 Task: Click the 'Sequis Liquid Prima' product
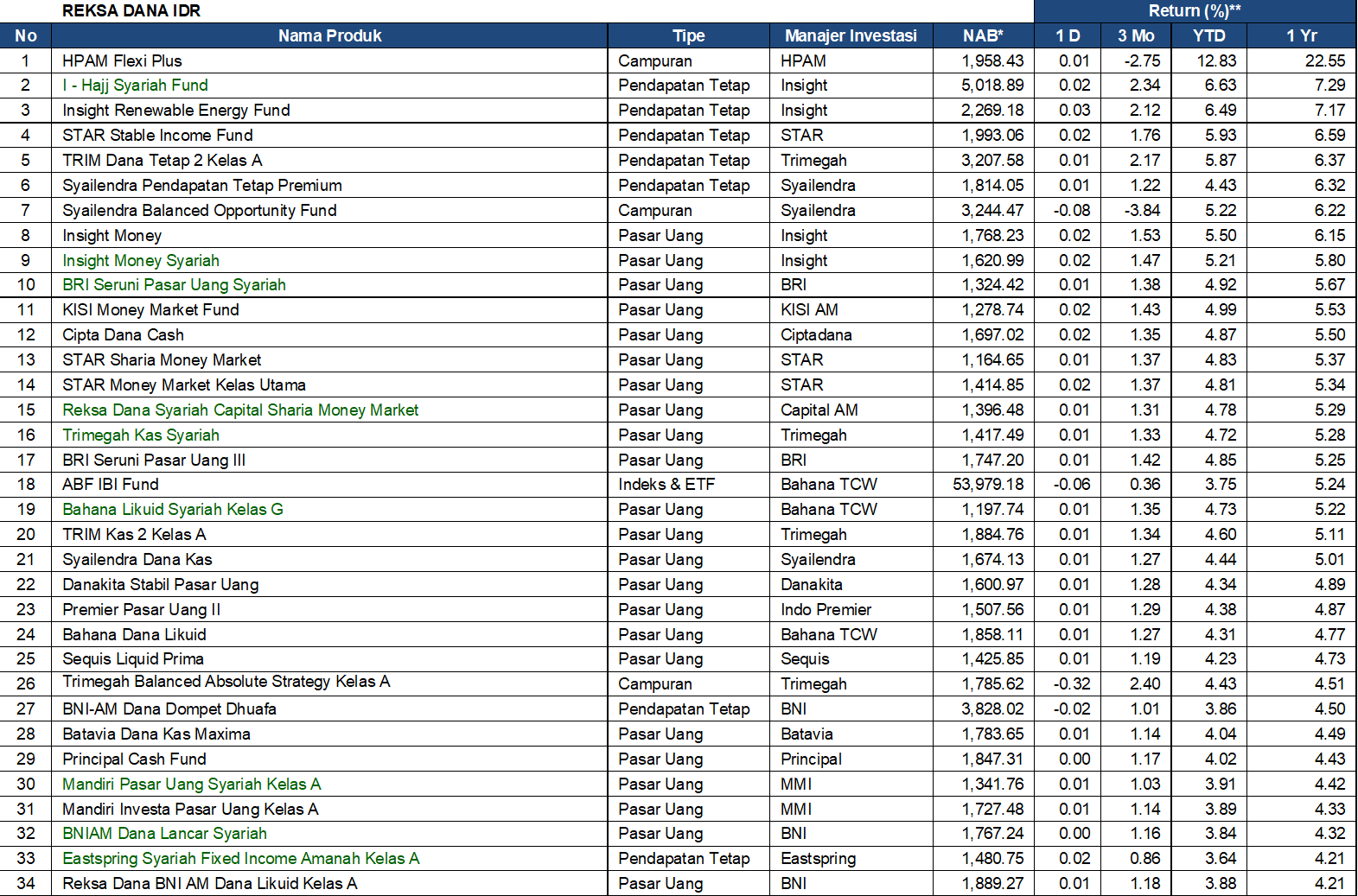tap(133, 658)
